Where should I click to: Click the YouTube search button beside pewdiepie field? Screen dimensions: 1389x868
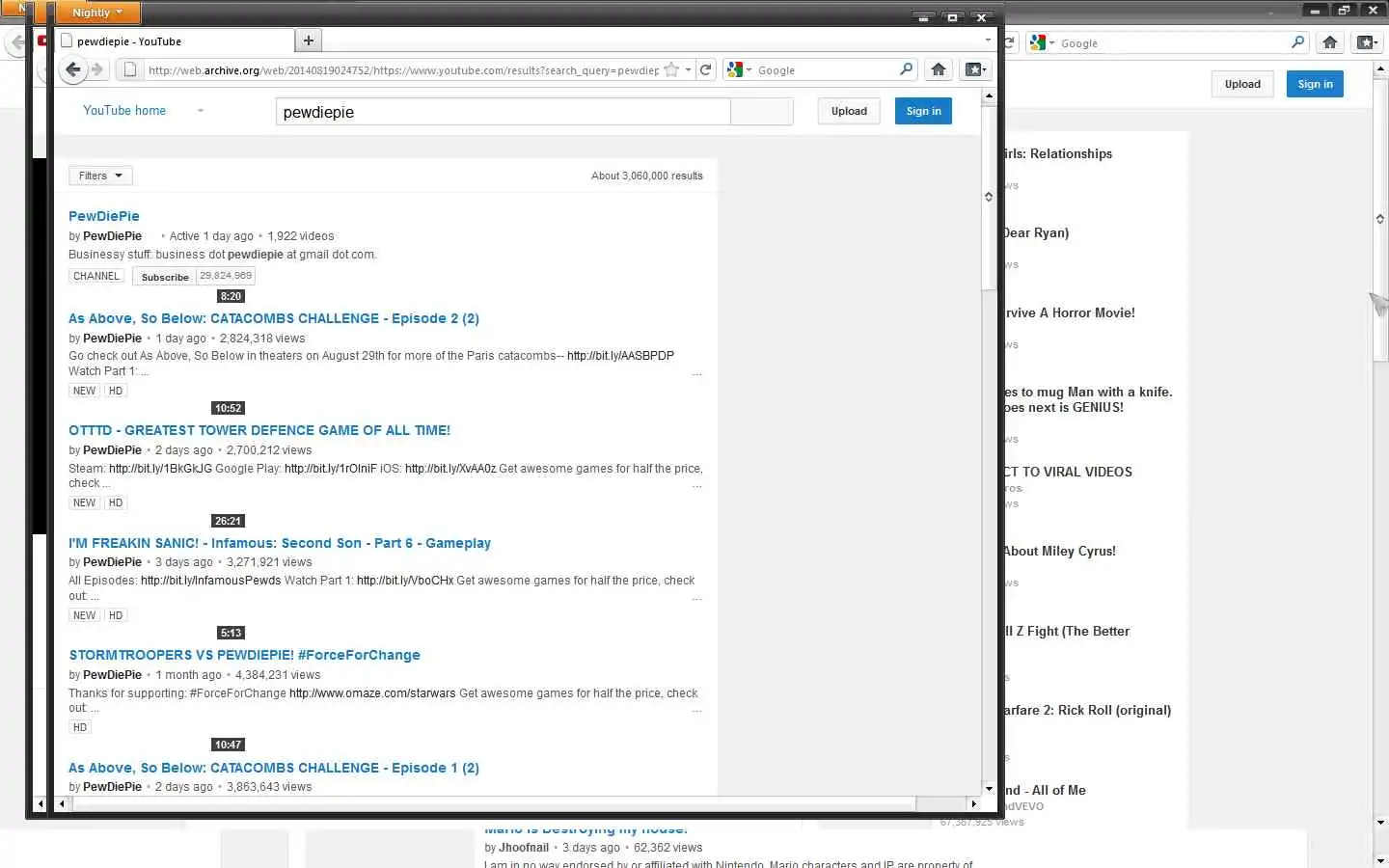(x=762, y=112)
